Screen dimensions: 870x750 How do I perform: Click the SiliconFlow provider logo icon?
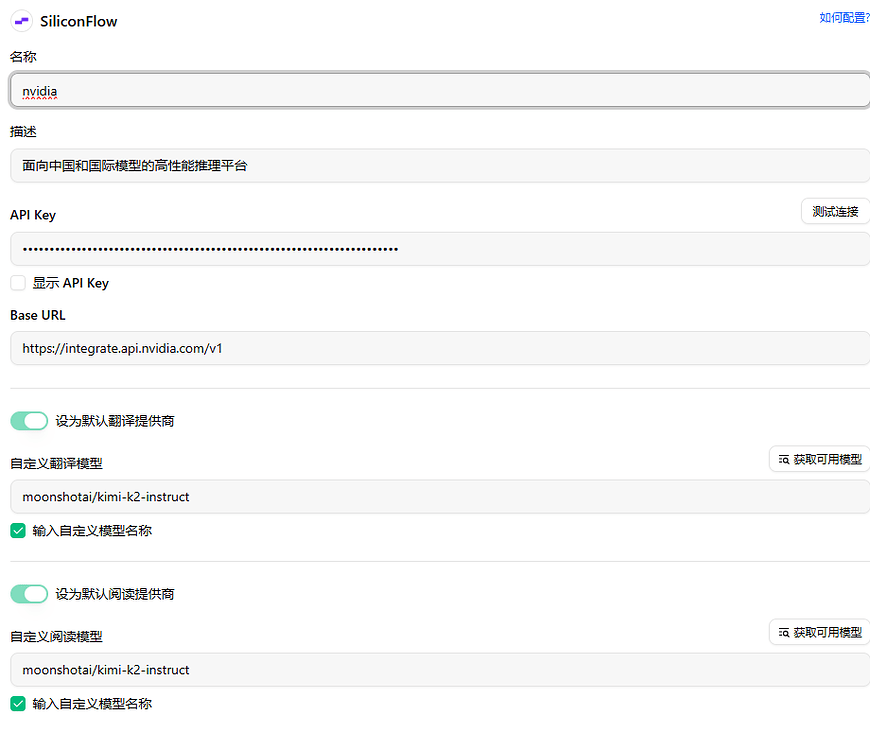coord(22,21)
